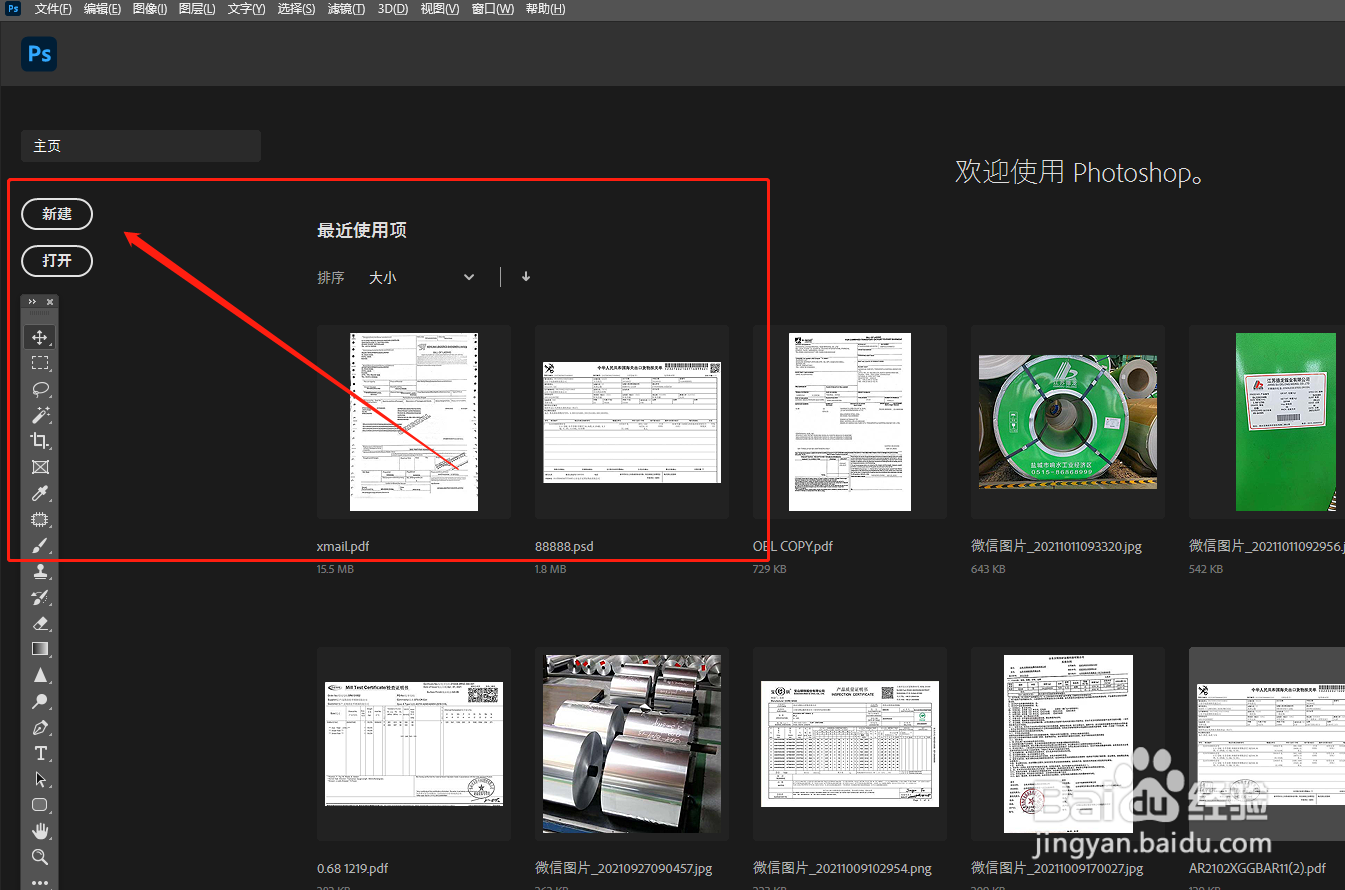Select the Eraser tool
The width and height of the screenshot is (1345, 890).
pyautogui.click(x=40, y=623)
